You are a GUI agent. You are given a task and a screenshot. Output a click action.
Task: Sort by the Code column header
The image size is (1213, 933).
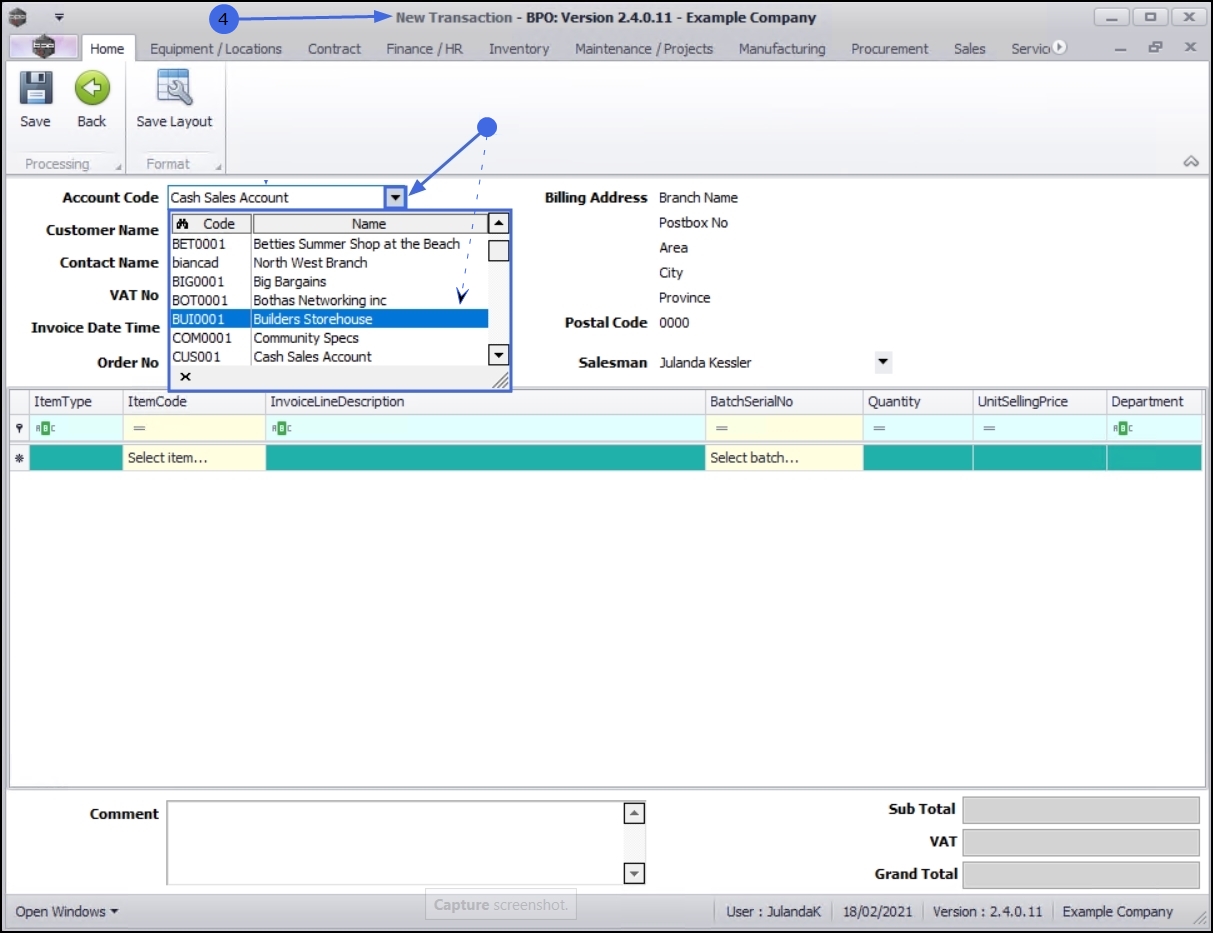211,224
